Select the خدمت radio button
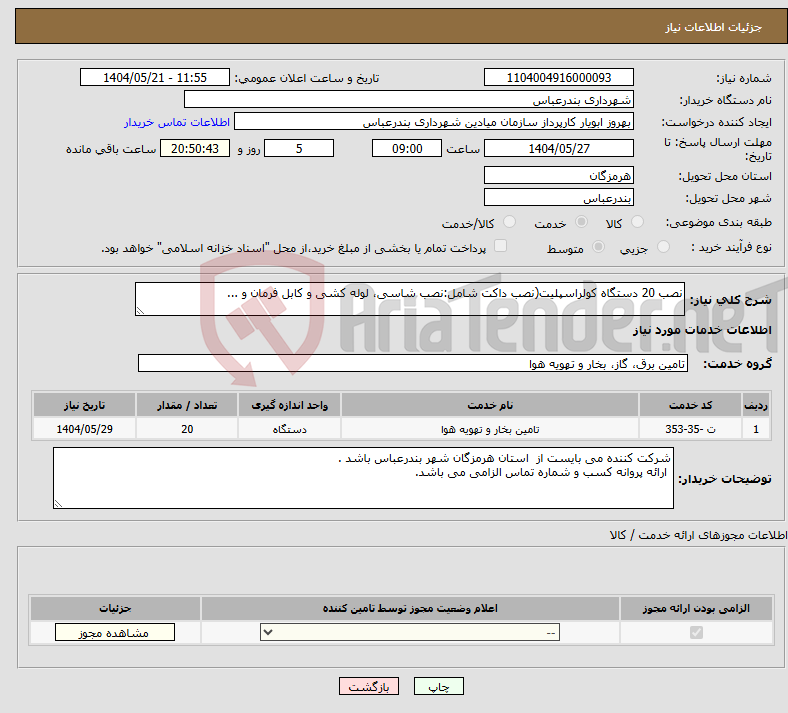Screen dimensions: 788x713 [x=581, y=222]
